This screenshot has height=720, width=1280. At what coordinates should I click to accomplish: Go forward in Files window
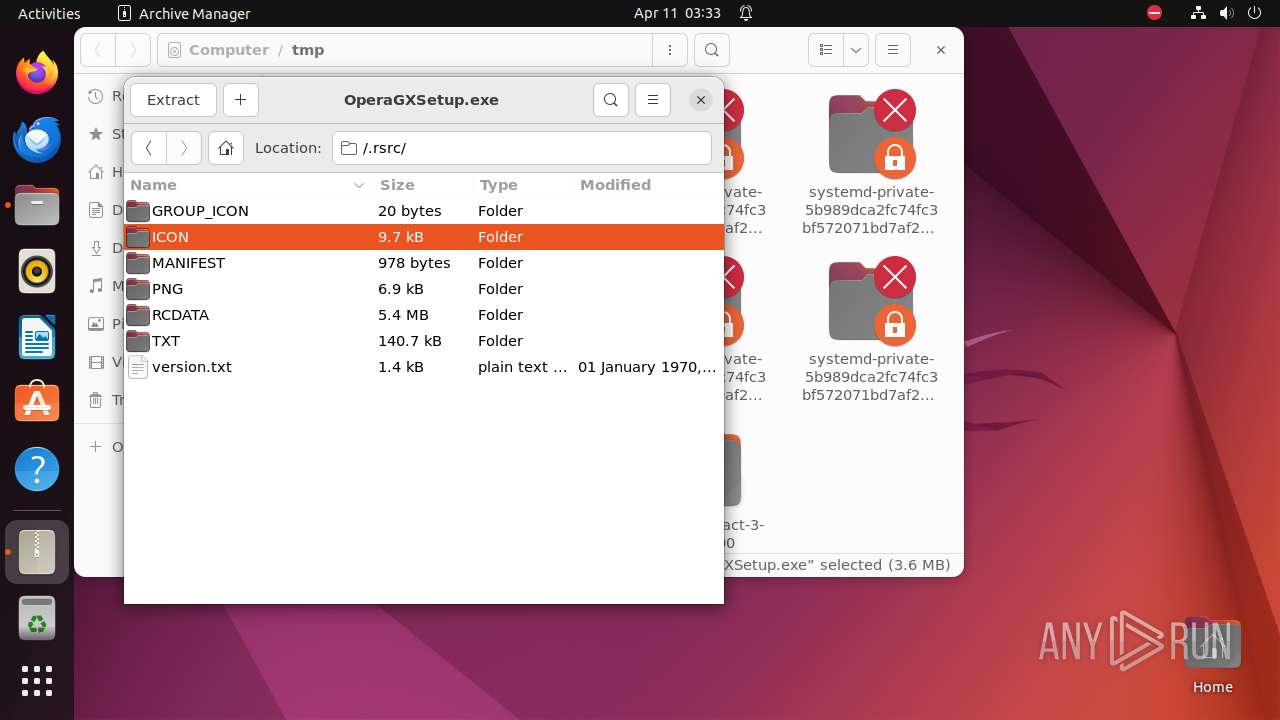coord(133,50)
